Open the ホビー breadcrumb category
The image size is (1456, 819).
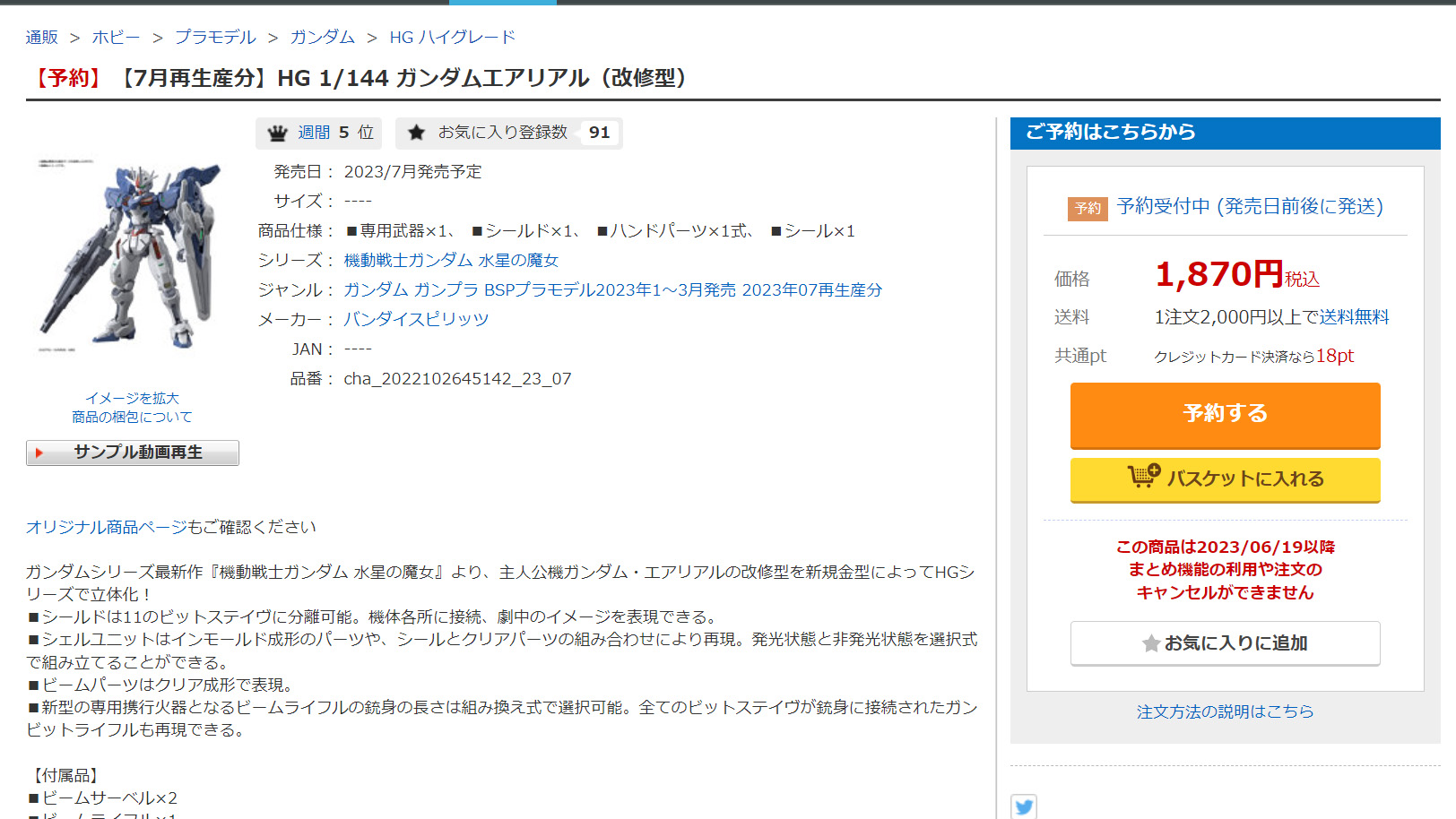point(117,37)
